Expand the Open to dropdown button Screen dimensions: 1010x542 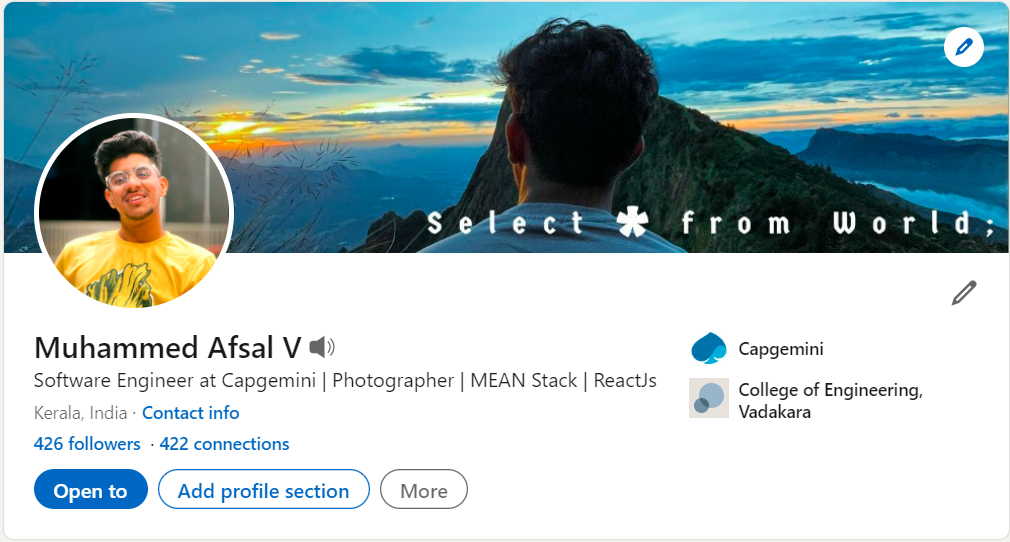click(x=91, y=490)
